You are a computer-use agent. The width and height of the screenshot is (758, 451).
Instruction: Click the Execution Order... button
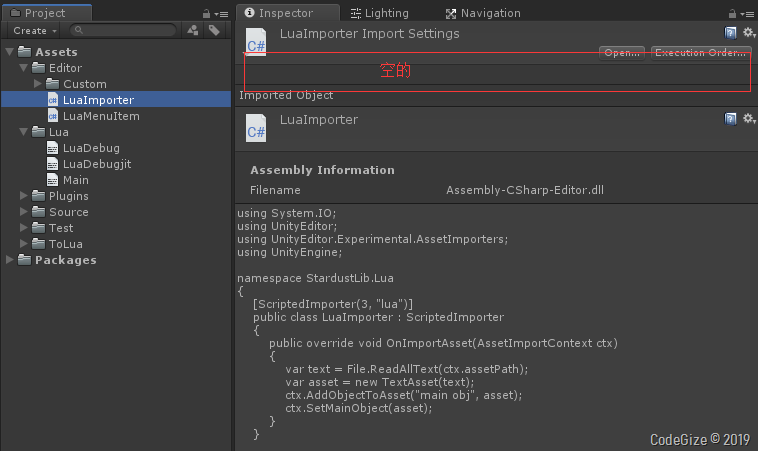tap(700, 52)
